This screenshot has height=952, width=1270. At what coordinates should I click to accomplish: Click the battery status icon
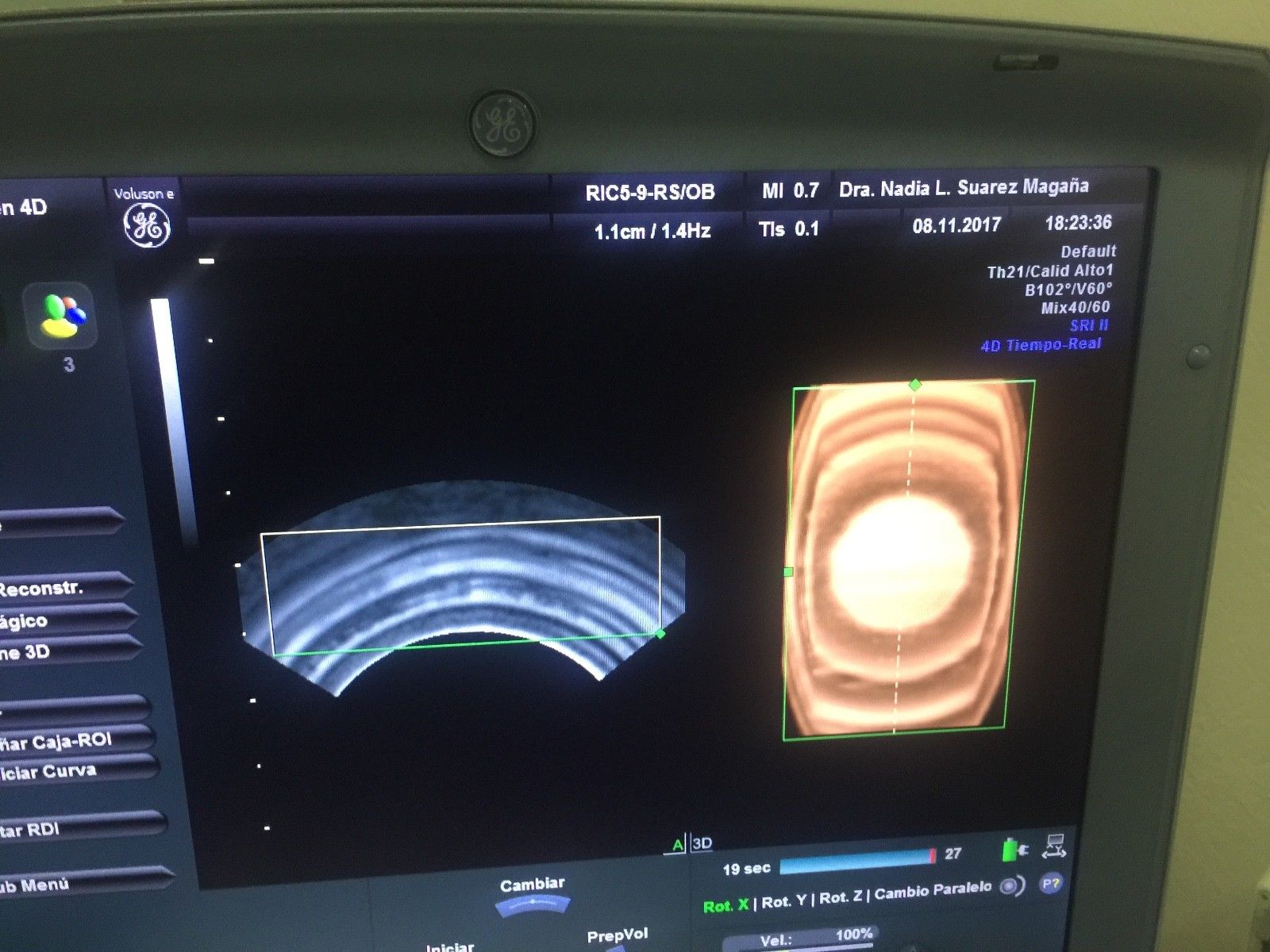tap(1008, 851)
